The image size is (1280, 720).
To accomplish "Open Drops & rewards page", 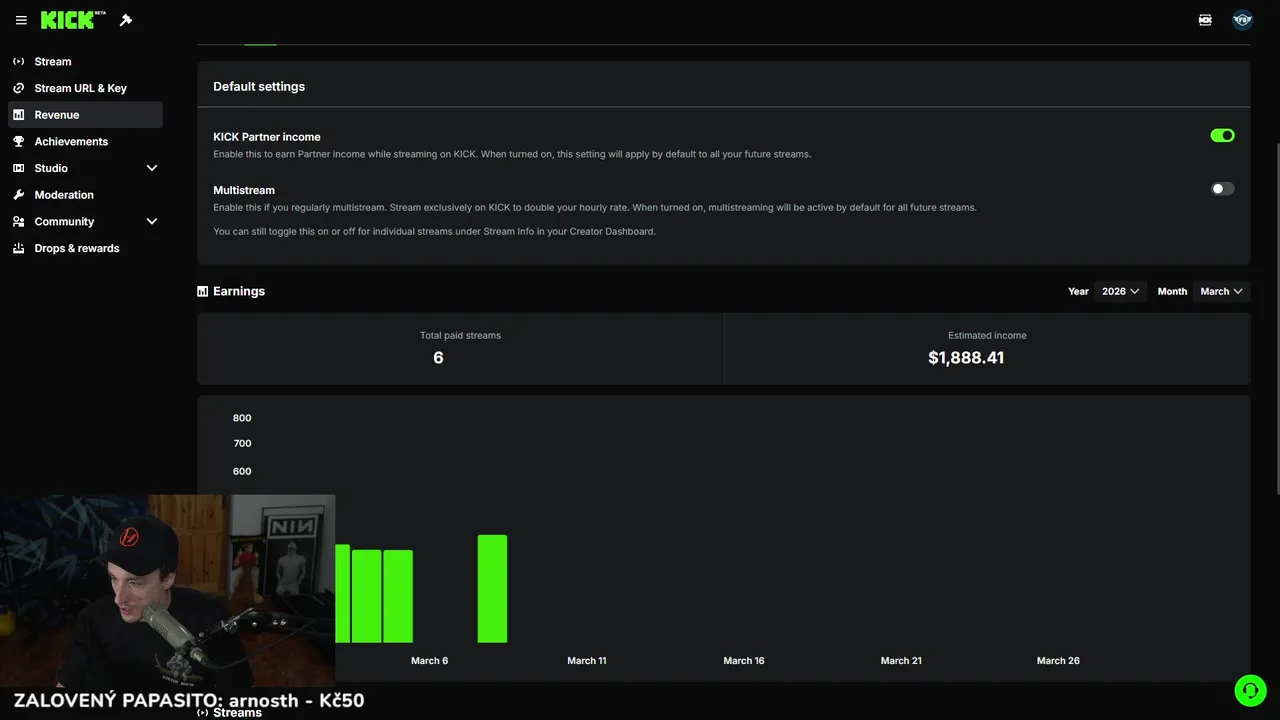I will 85,248.
